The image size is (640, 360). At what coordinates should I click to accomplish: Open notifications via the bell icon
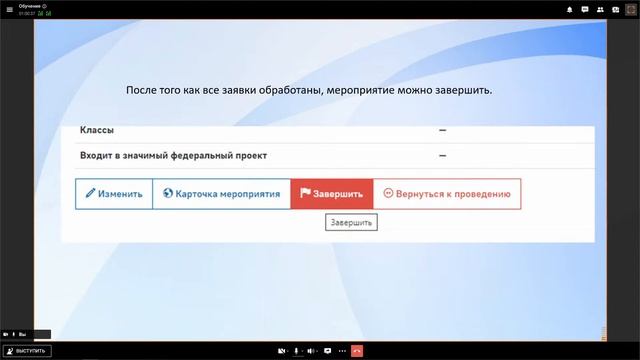point(569,9)
